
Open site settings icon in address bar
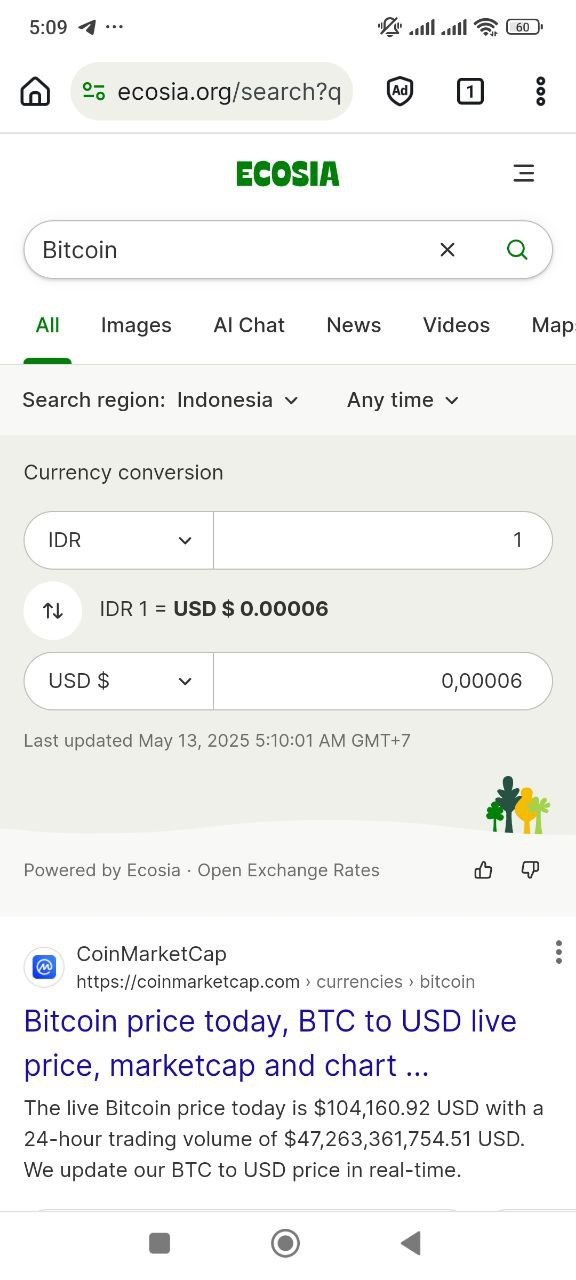[x=94, y=92]
